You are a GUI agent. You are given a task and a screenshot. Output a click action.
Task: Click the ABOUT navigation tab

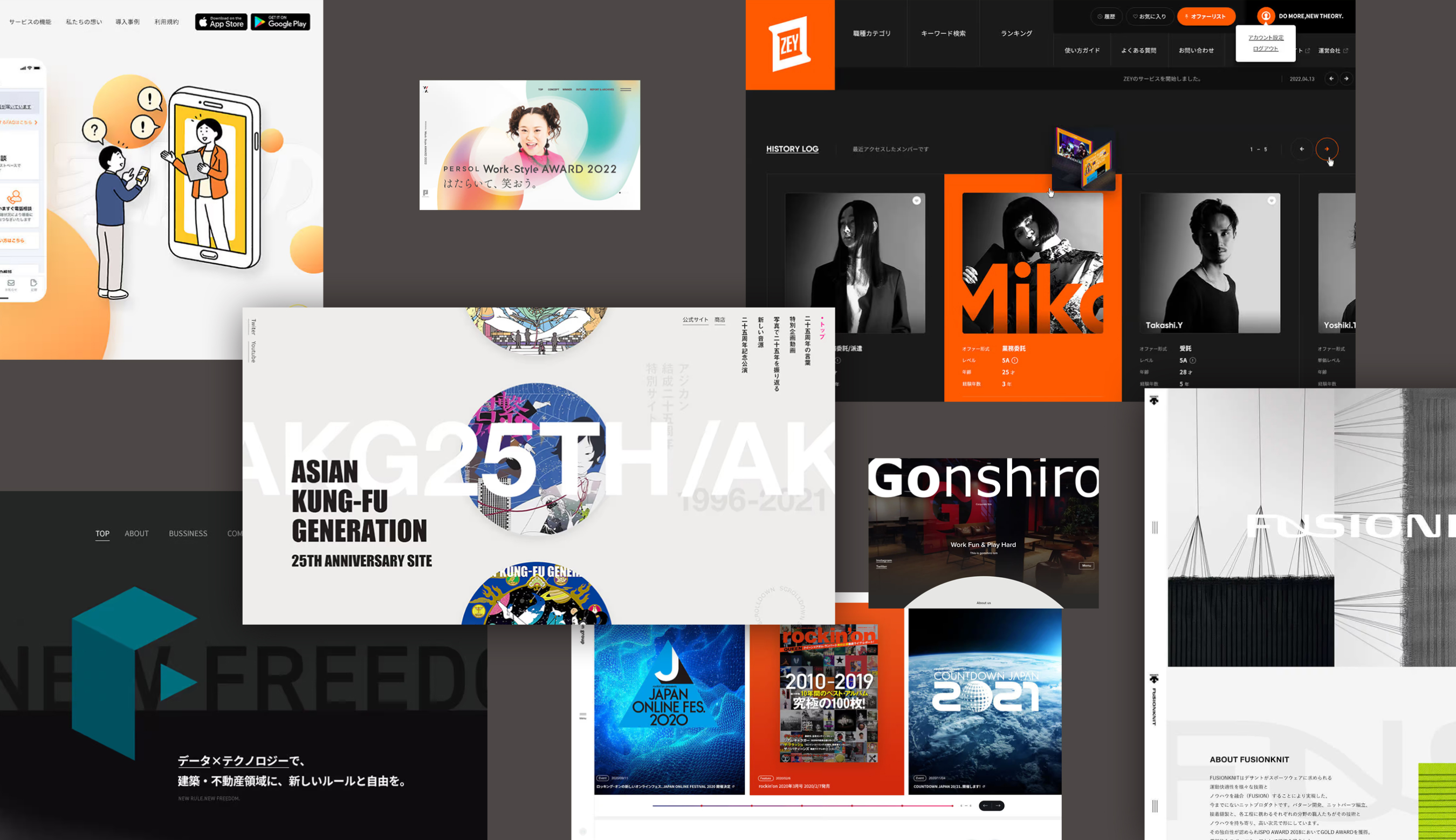coord(135,533)
